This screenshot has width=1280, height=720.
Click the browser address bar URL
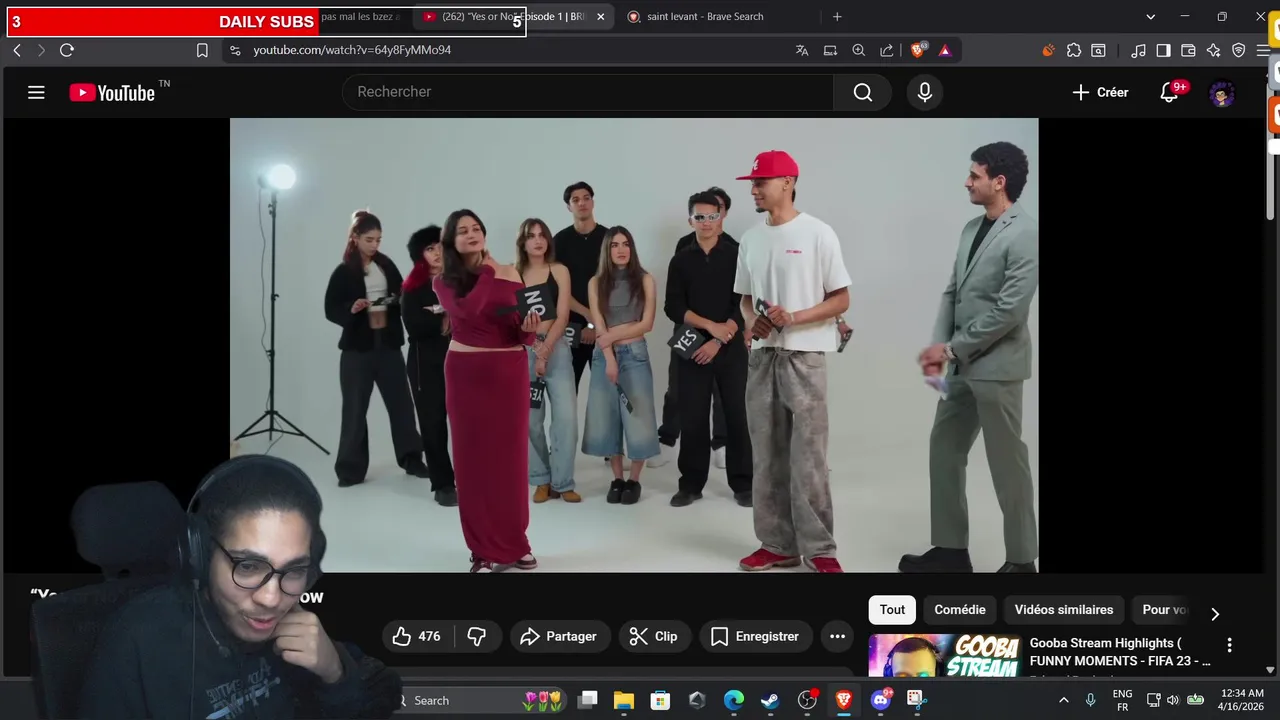point(352,50)
